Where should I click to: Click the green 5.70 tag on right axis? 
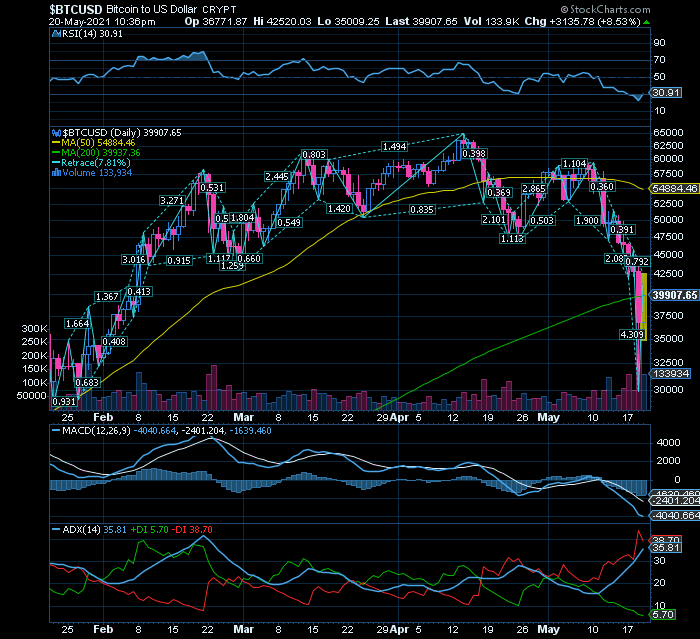click(x=663, y=615)
